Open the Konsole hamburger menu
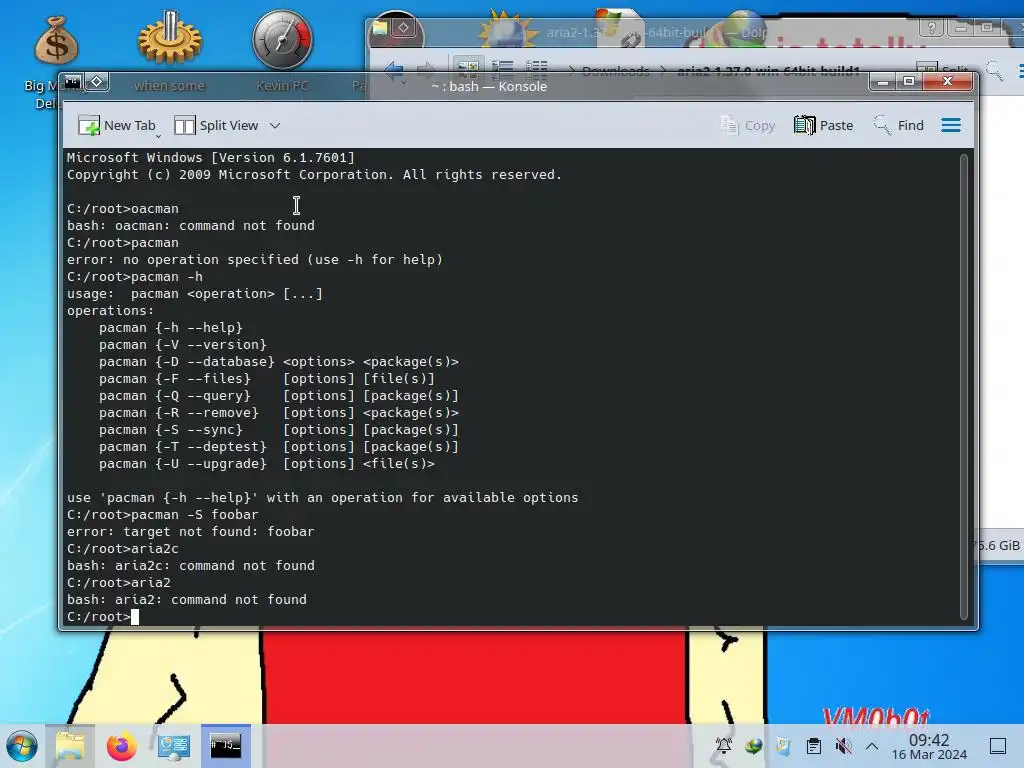 pos(951,125)
